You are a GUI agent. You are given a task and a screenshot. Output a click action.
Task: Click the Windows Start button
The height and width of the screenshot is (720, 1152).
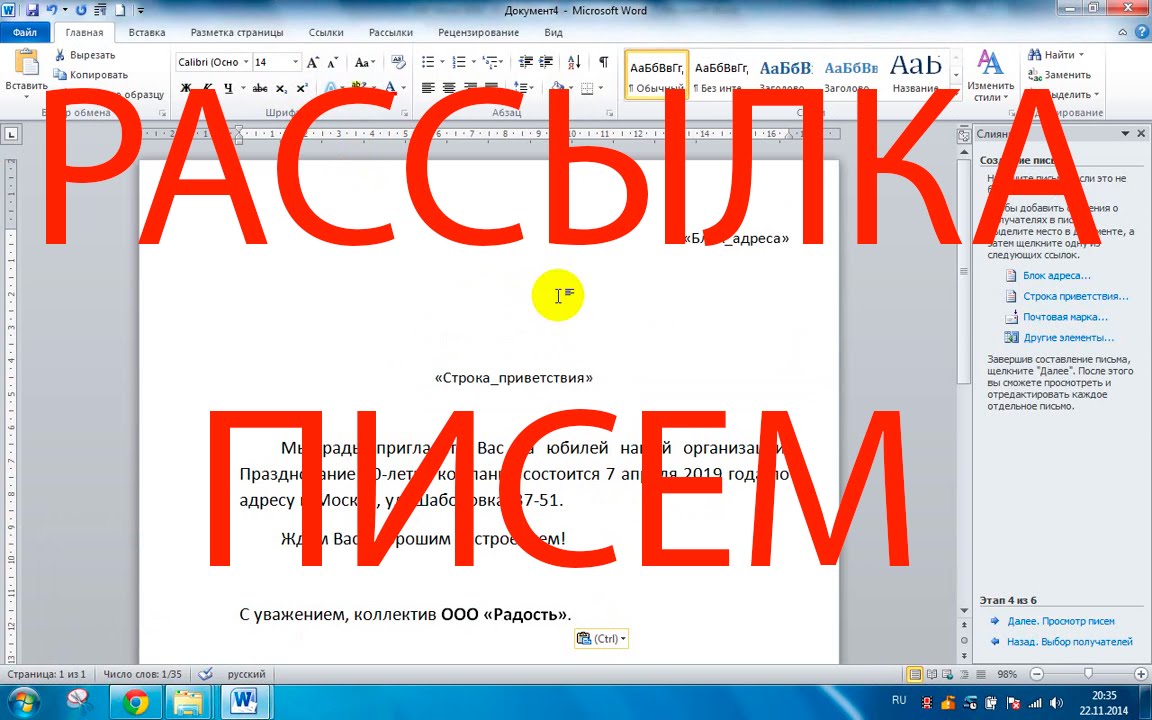(x=24, y=703)
